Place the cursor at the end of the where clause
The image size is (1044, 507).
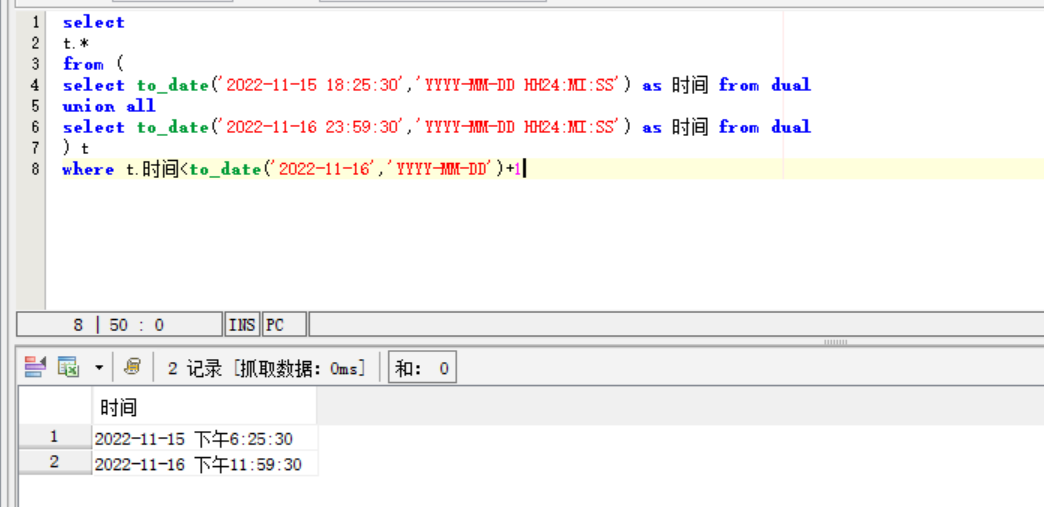point(525,169)
